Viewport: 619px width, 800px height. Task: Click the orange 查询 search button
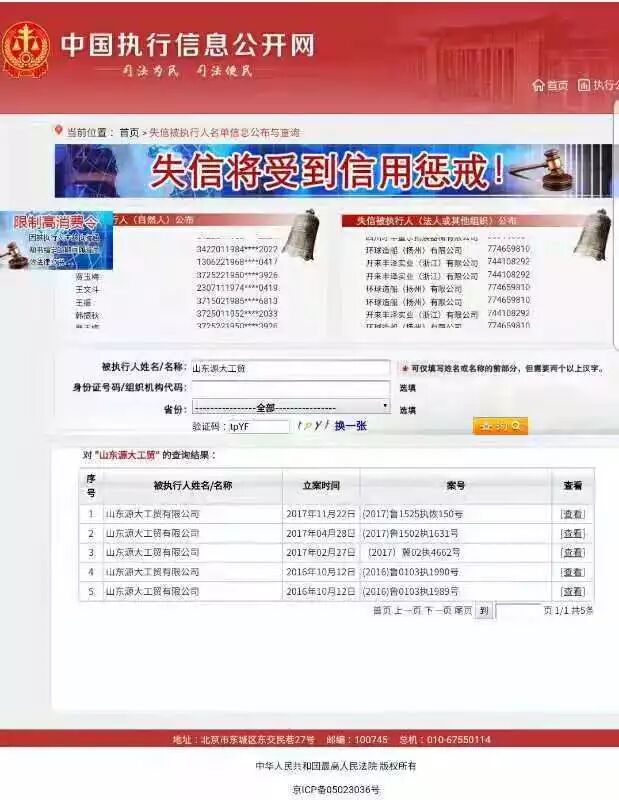point(500,426)
